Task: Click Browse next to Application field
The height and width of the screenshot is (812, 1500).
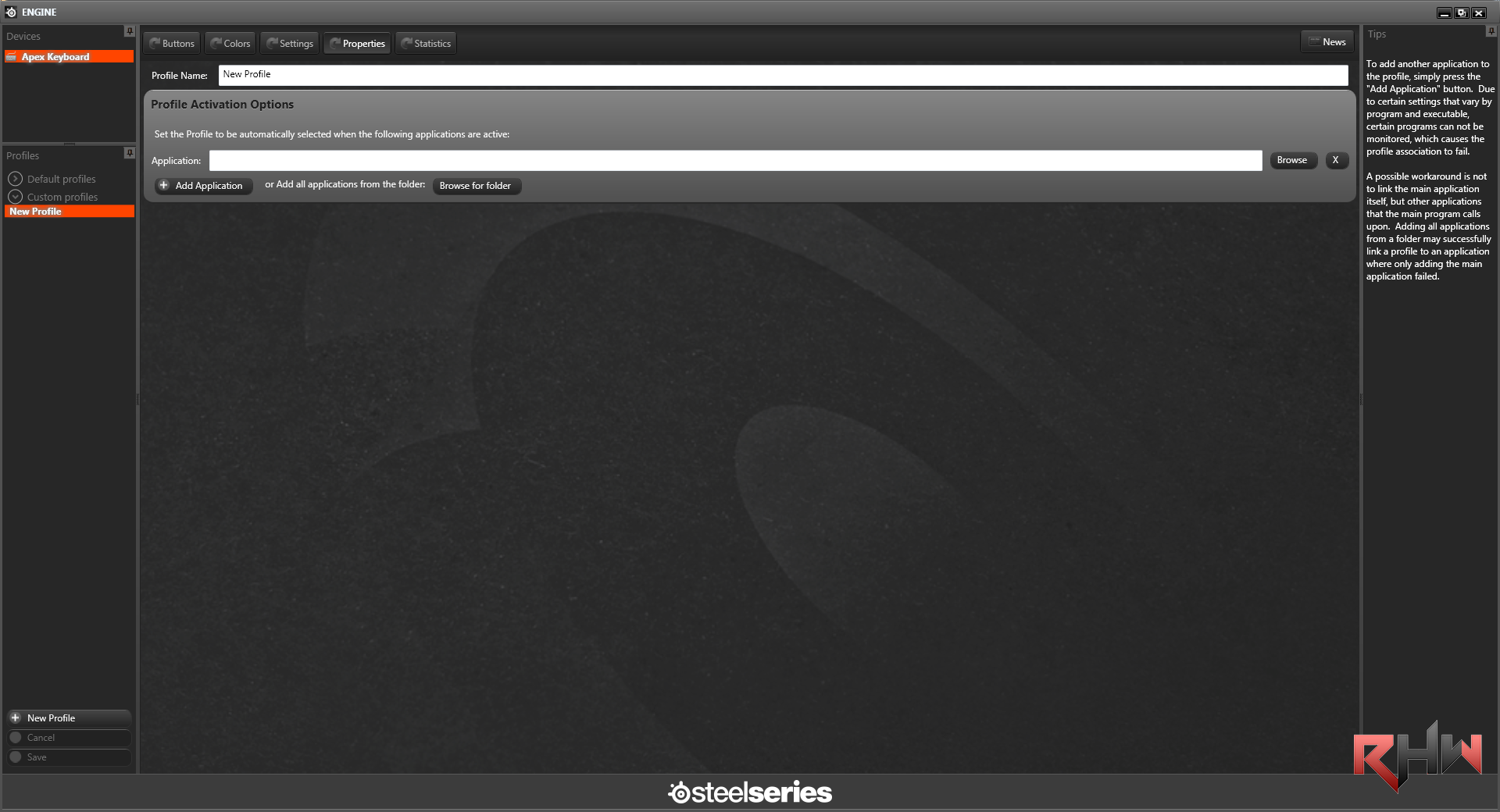Action: pos(1292,160)
